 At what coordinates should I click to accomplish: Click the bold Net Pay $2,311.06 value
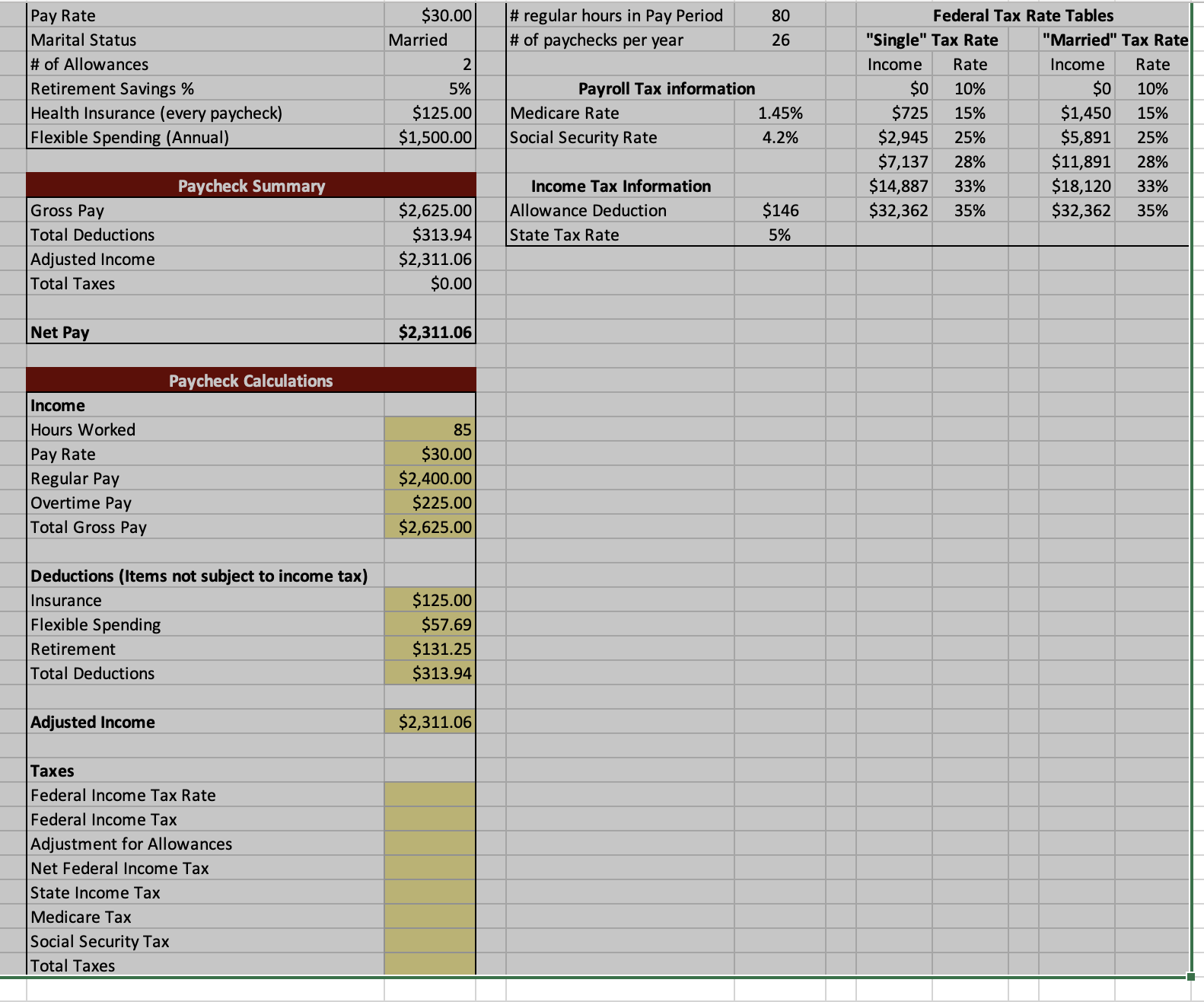pos(430,332)
